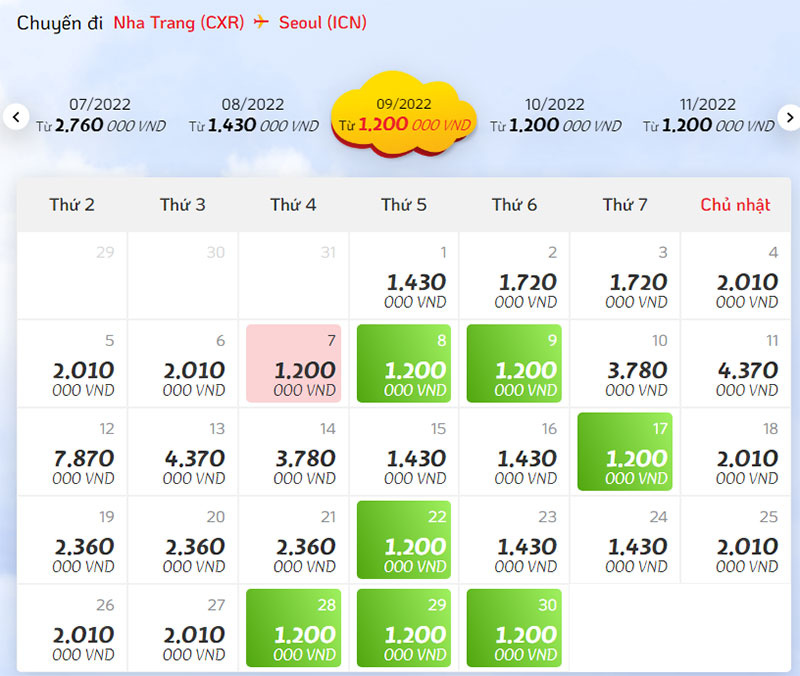The width and height of the screenshot is (800, 676).
Task: Select September 12 fare 7.870
Action: click(72, 452)
